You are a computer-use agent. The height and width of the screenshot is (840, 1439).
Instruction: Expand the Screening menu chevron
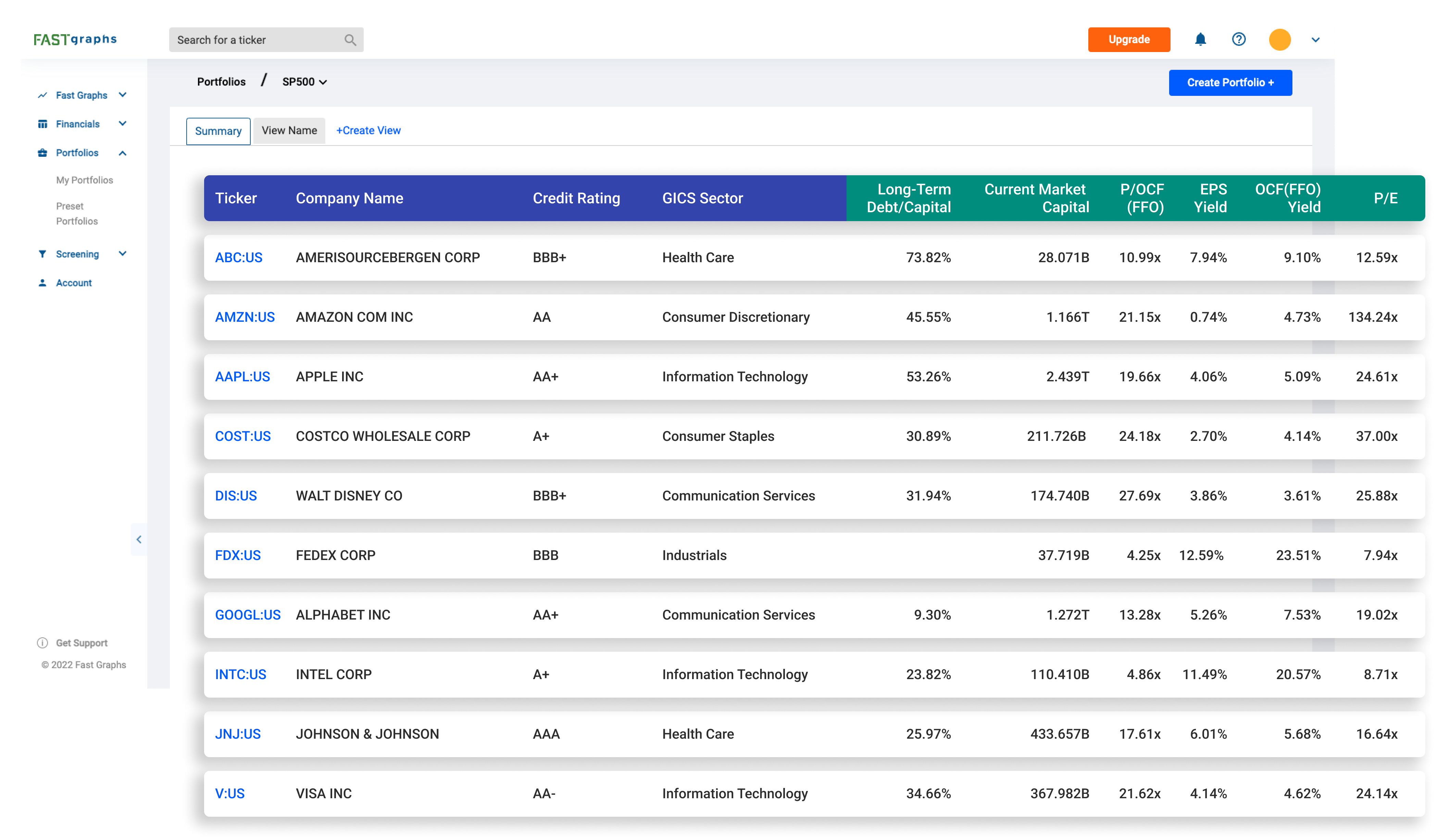123,253
